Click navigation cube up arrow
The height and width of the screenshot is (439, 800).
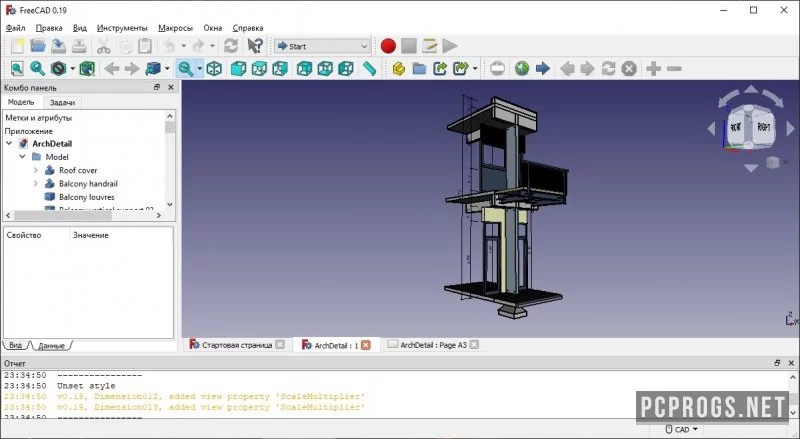tap(751, 89)
